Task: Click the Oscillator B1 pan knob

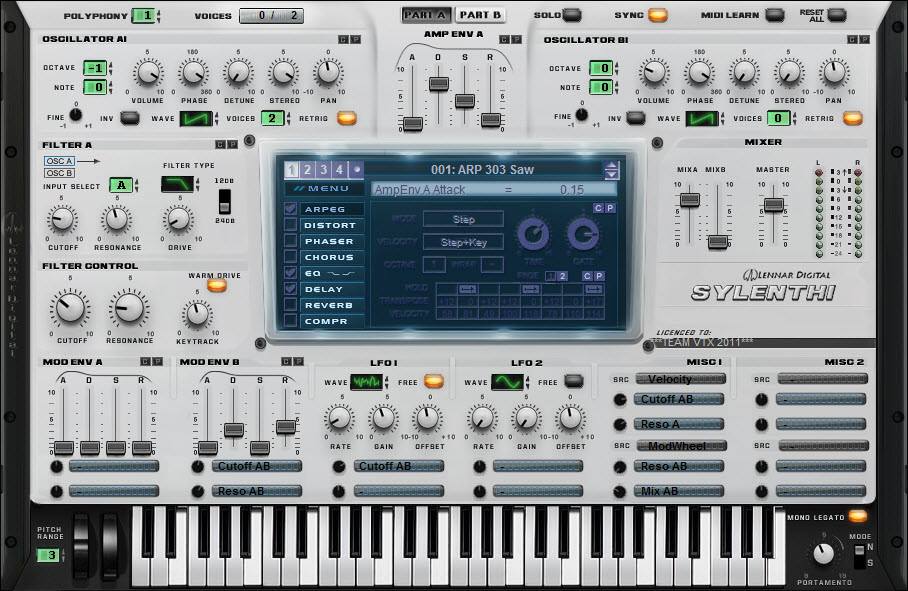Action: (x=834, y=73)
